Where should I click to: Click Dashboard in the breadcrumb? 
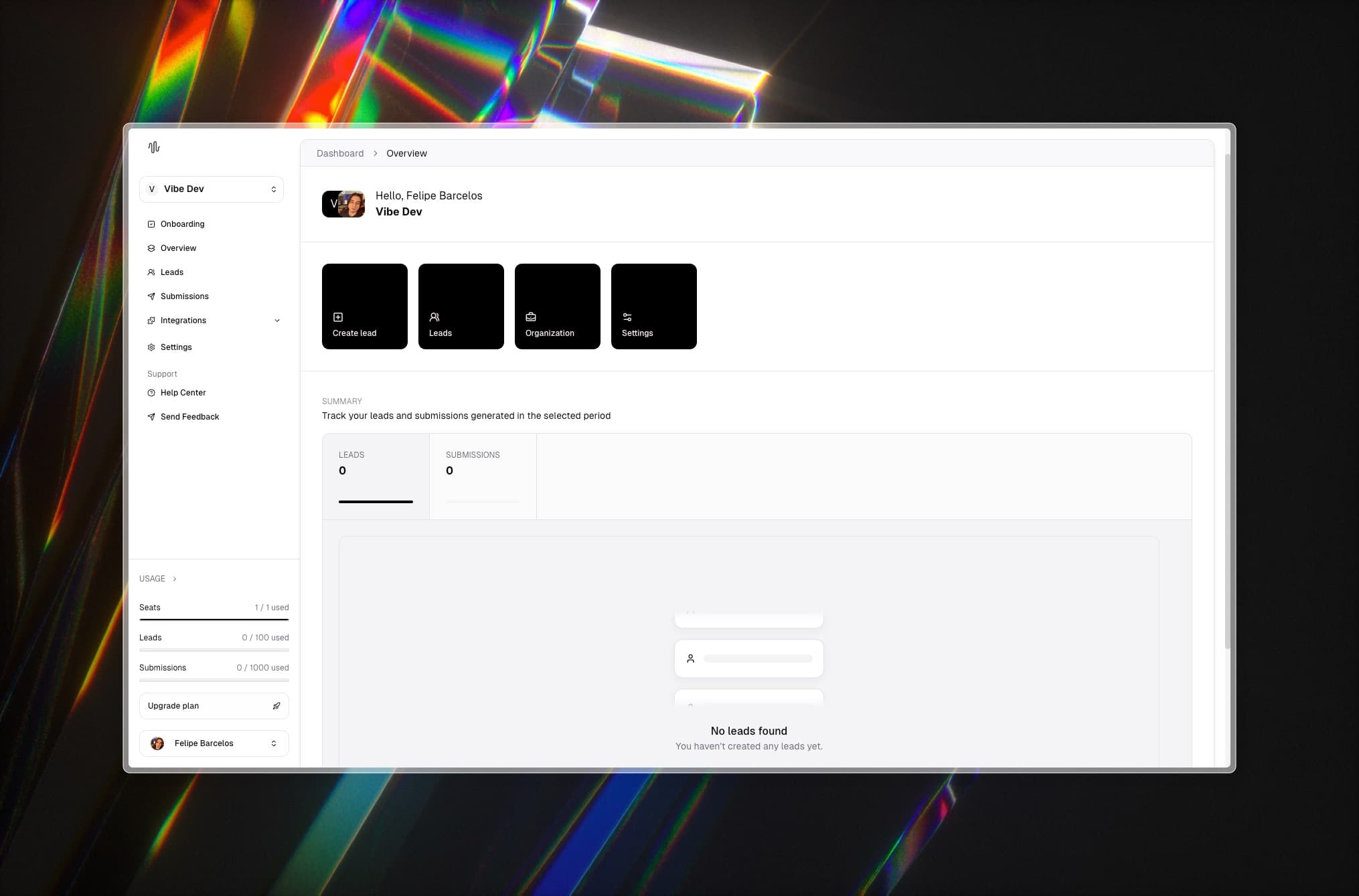(339, 153)
